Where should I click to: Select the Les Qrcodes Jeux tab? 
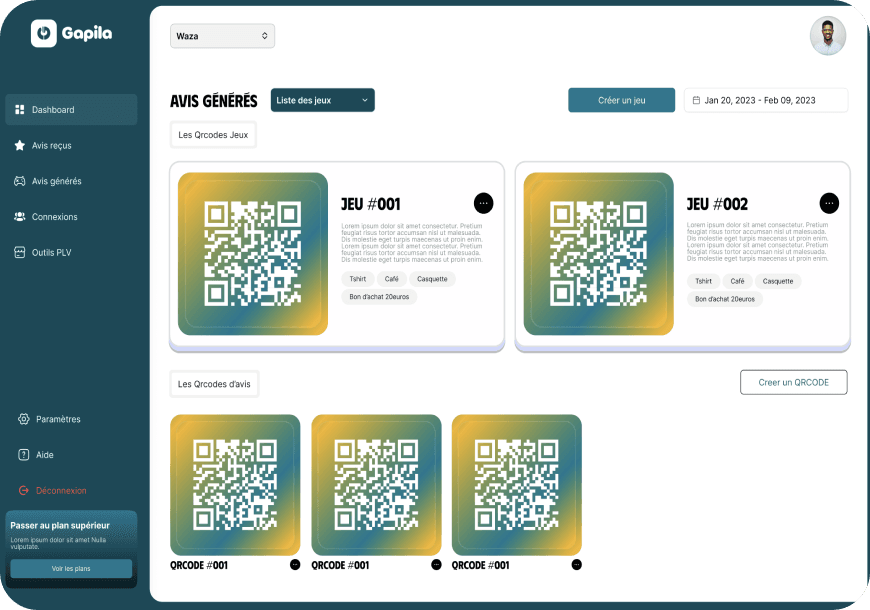coord(213,135)
